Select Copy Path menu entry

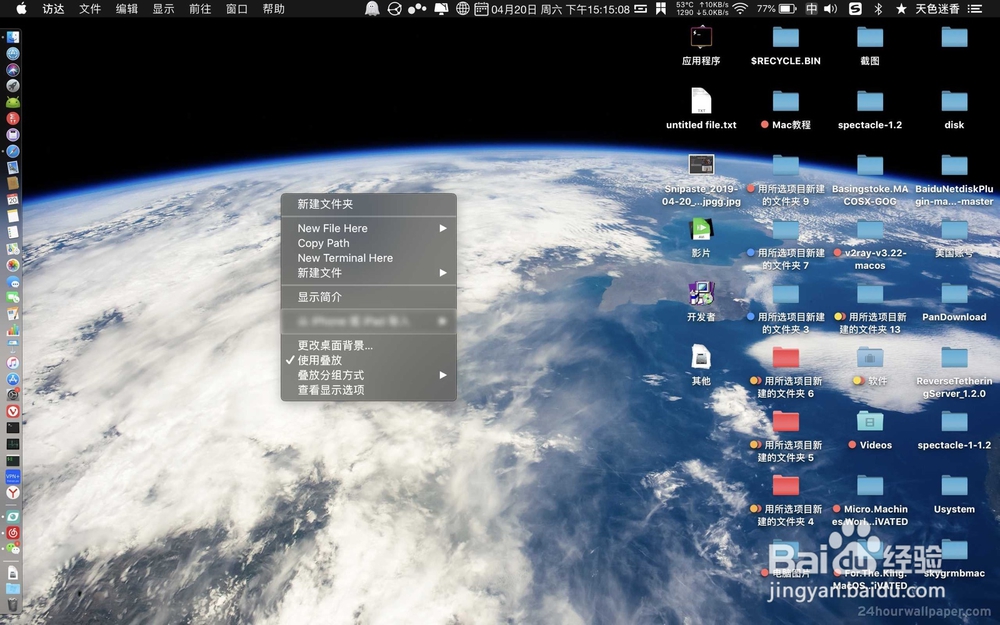(x=369, y=244)
